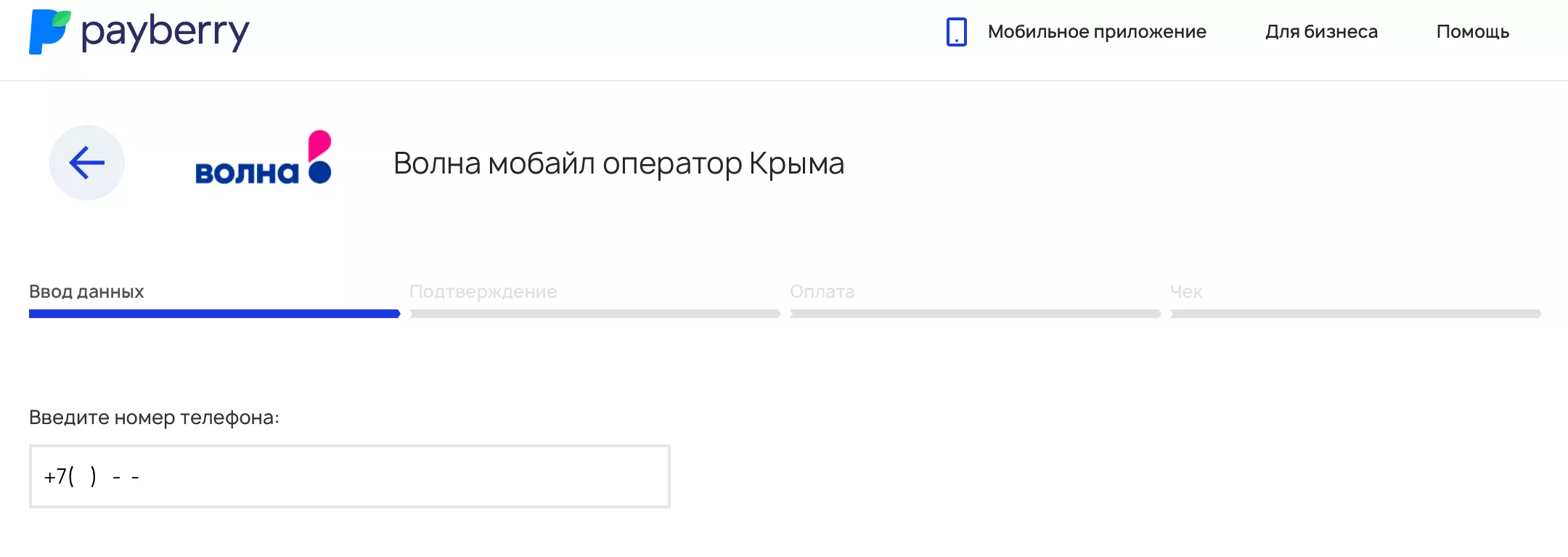Screen dimensions: 1568x557
Task: Click the payberry leaf logo icon
Action: pos(49,32)
